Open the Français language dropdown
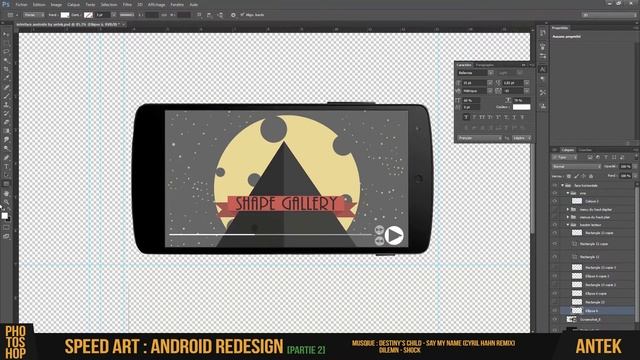The width and height of the screenshot is (640, 360). click(x=480, y=138)
